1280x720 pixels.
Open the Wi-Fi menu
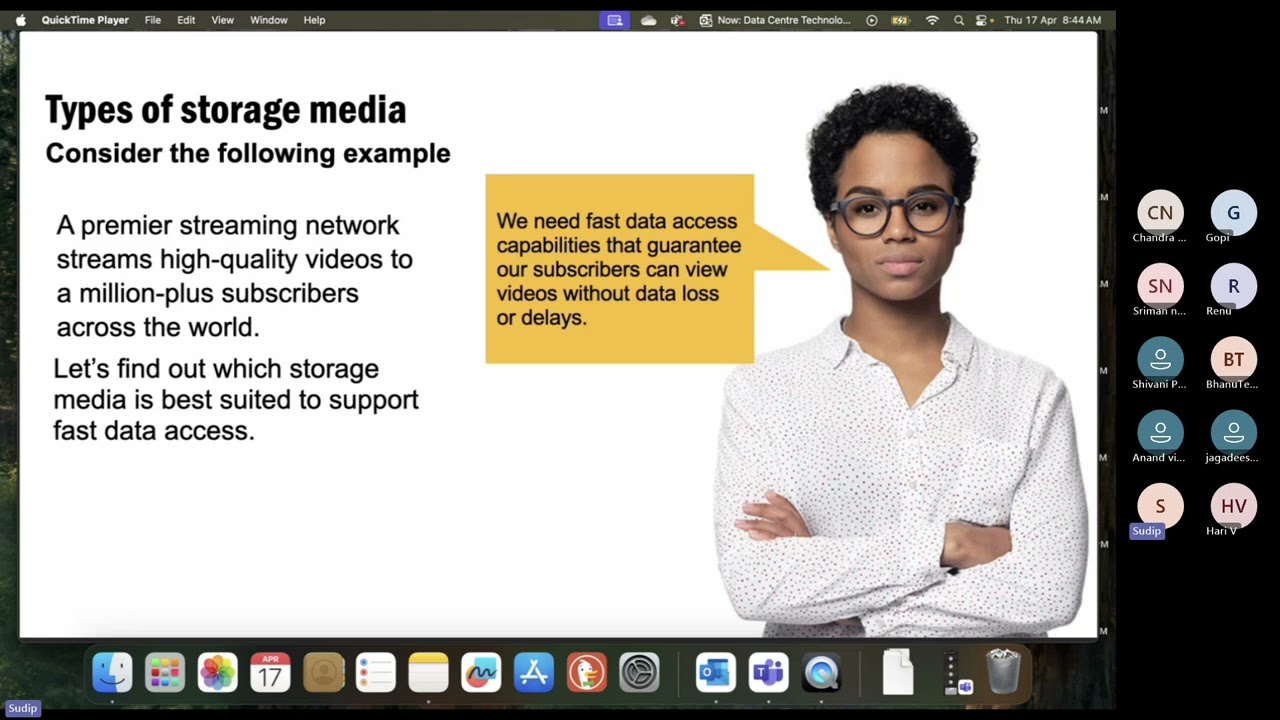click(x=932, y=20)
